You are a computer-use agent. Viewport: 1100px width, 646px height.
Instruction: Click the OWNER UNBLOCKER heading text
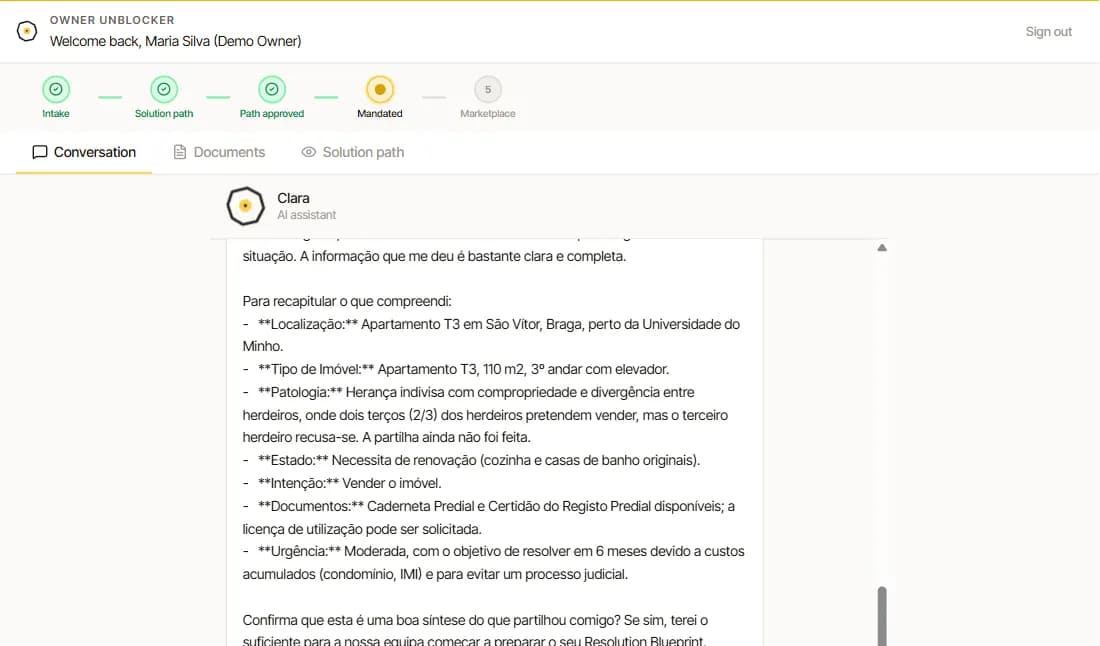(112, 20)
